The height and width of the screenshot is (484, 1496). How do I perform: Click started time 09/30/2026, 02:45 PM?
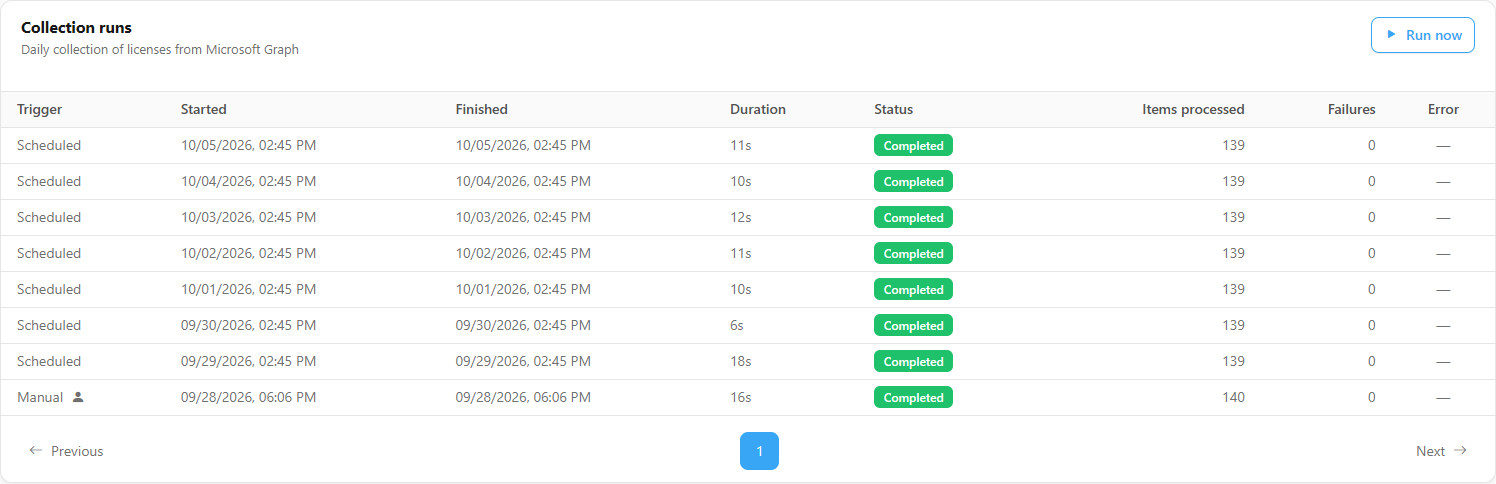[248, 326]
